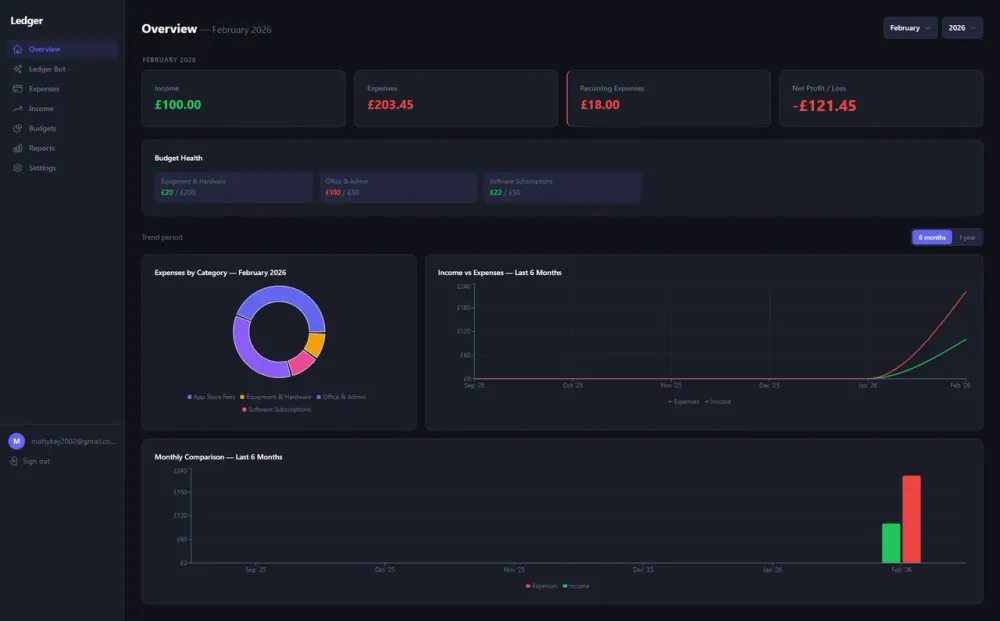The image size is (1000, 621).
Task: Click the Monthly Comparison — Last 6 Months title
Action: [218, 457]
